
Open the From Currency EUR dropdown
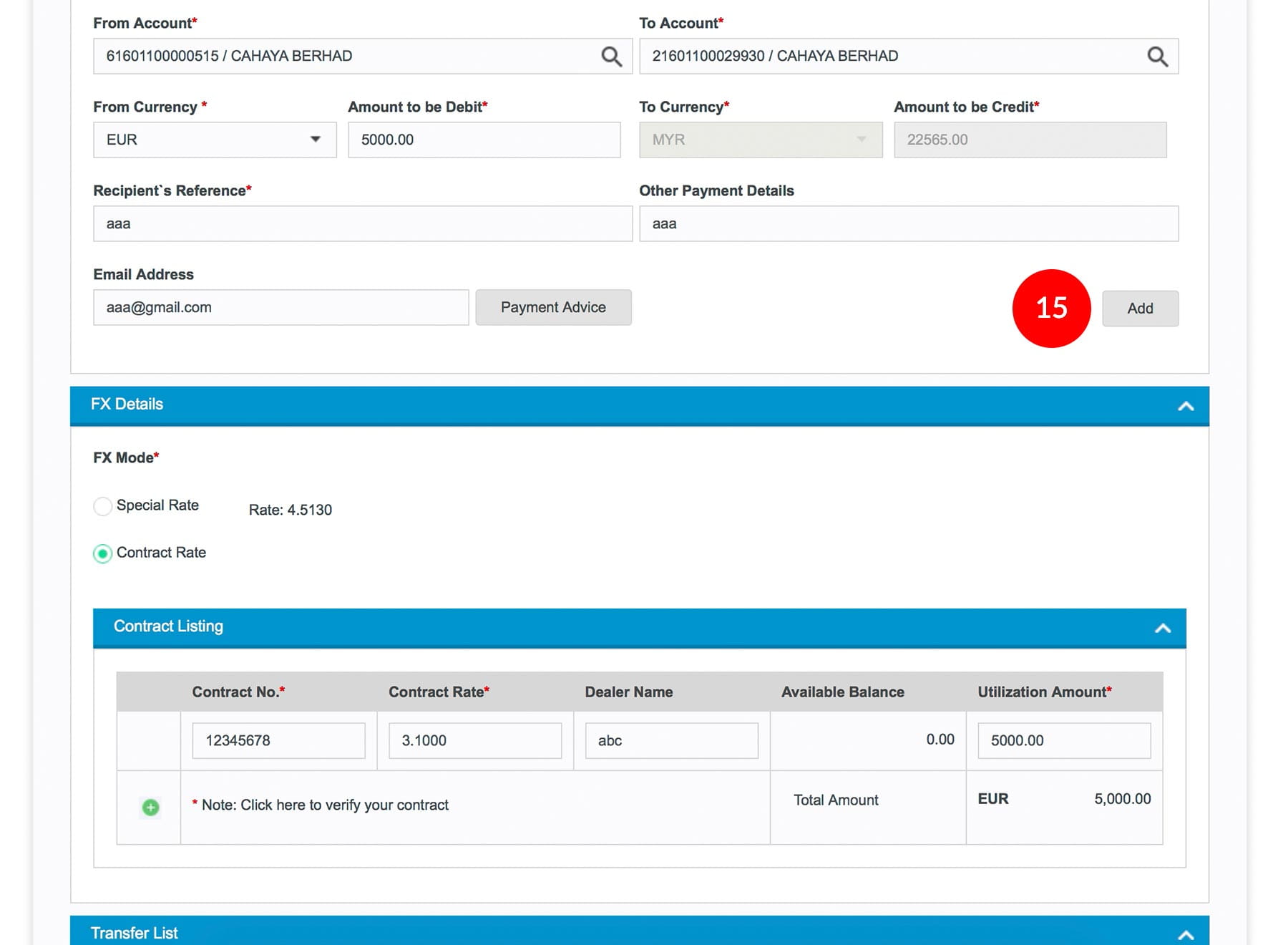215,140
